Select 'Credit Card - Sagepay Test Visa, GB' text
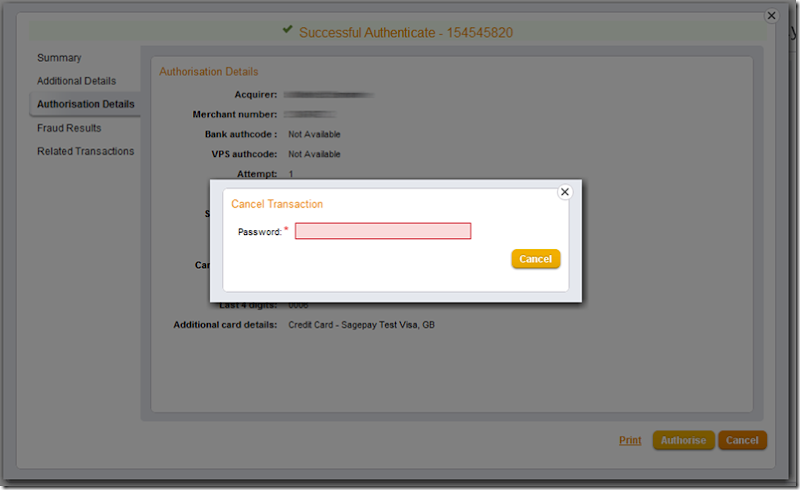Viewport: 800px width, 490px height. coord(361,325)
